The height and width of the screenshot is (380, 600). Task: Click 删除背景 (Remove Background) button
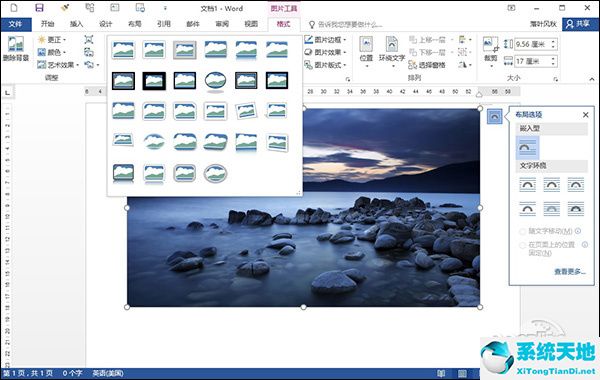tap(16, 49)
